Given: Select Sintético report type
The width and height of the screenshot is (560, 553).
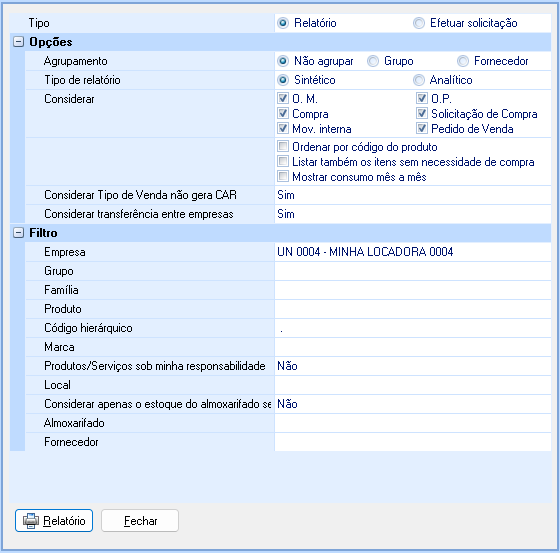Looking at the screenshot, I should pos(283,80).
